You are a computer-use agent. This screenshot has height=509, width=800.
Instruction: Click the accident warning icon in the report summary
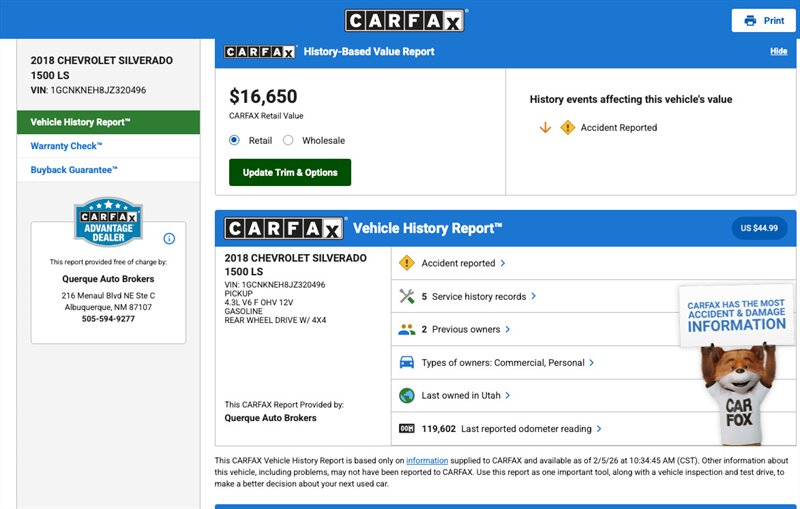coord(406,263)
